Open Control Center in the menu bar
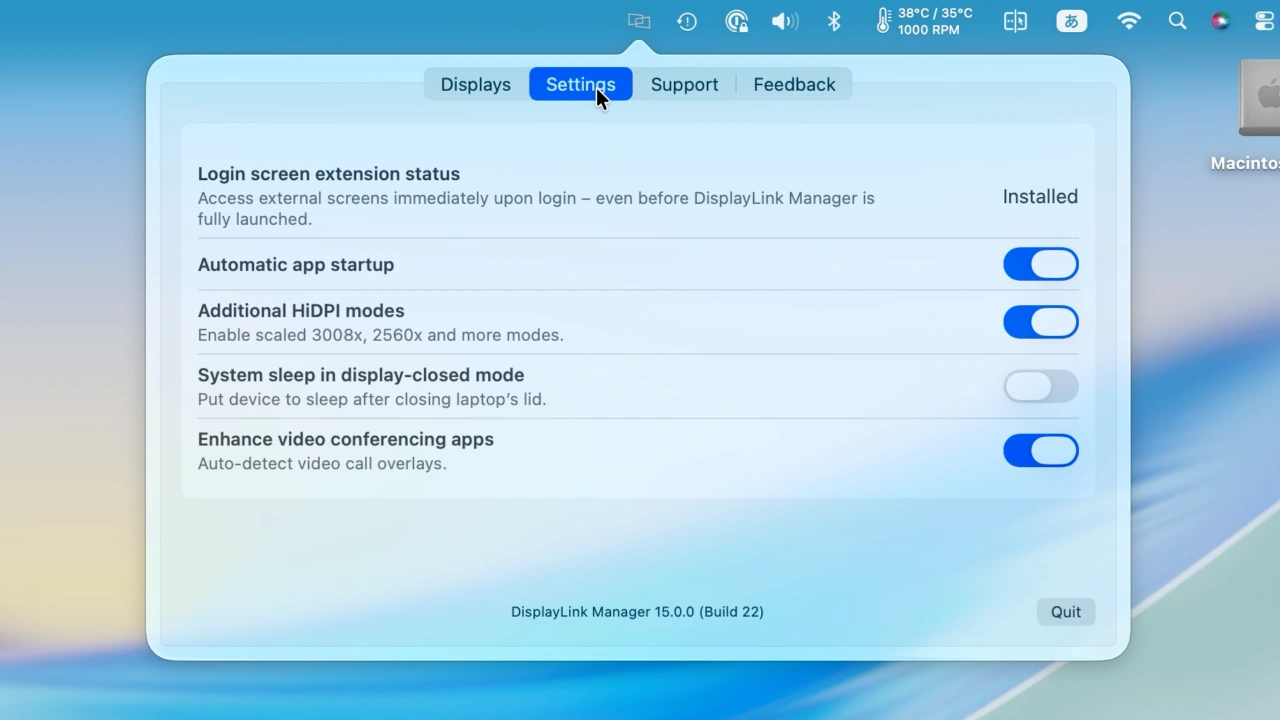 (1264, 21)
